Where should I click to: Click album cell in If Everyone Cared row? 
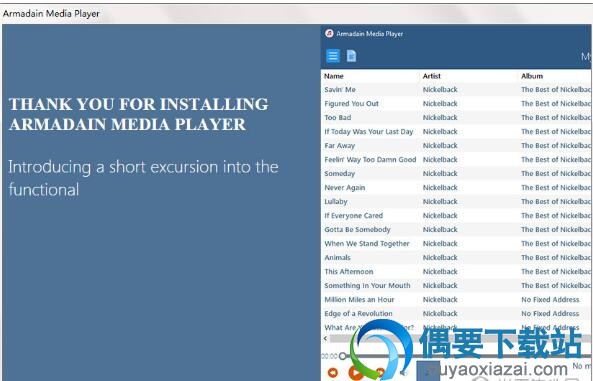click(x=556, y=216)
